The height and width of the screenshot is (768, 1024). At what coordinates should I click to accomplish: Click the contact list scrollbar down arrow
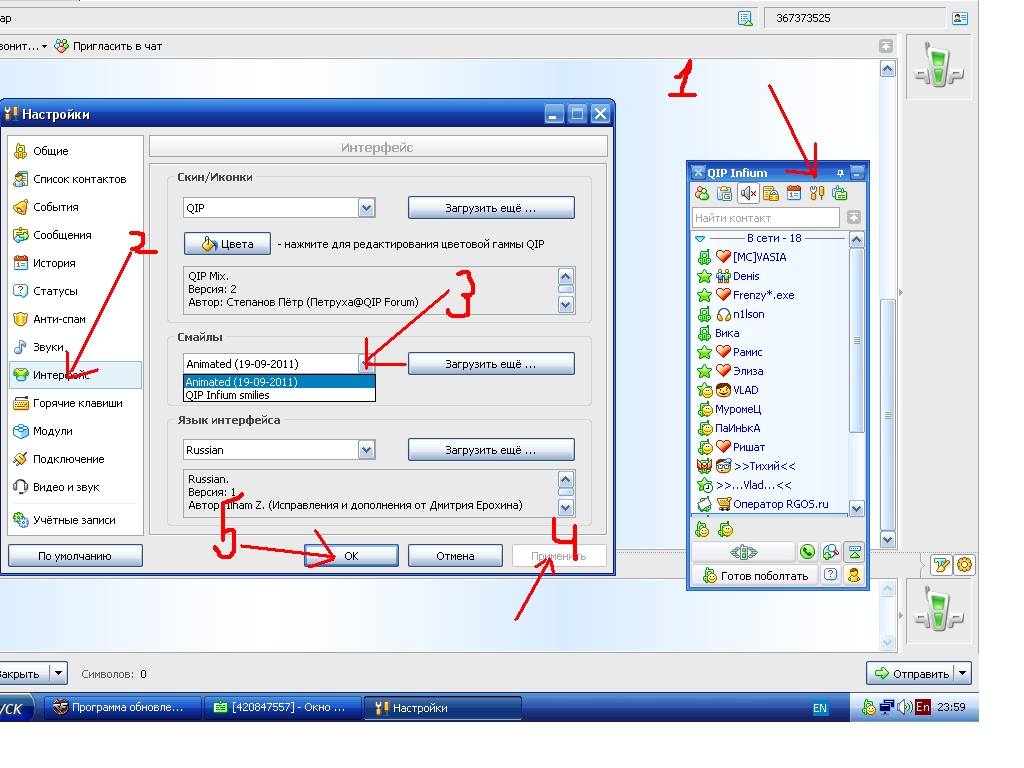click(x=857, y=507)
